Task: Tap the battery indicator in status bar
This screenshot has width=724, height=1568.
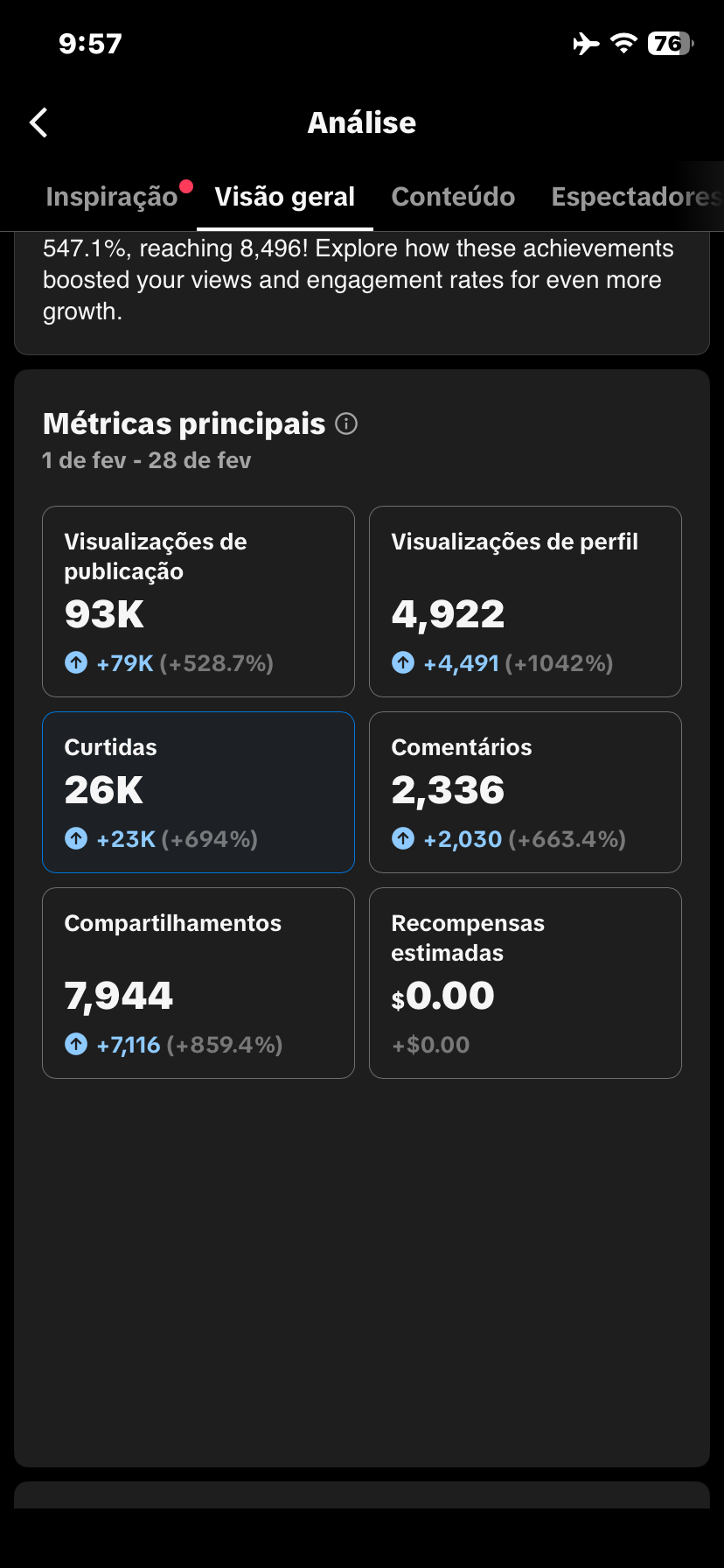Action: point(670,43)
